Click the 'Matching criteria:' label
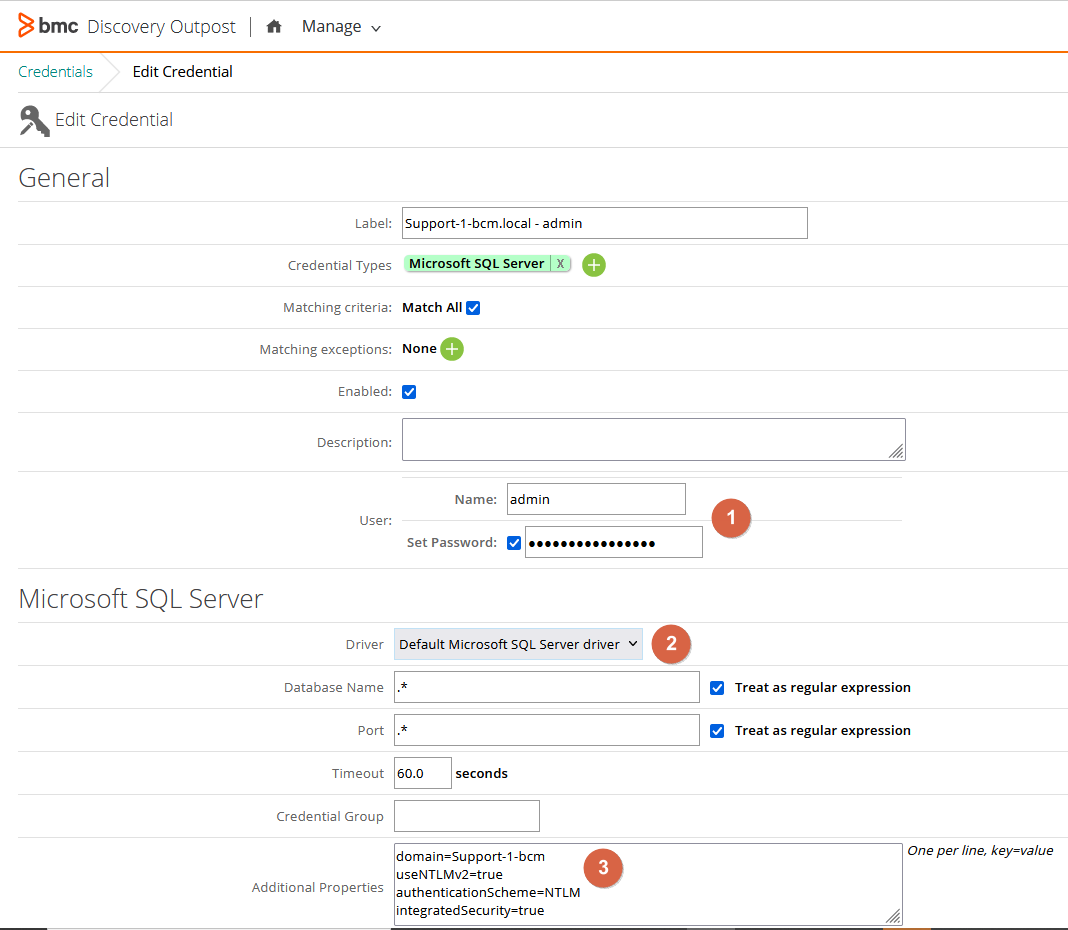This screenshot has width=1068, height=930. [338, 308]
